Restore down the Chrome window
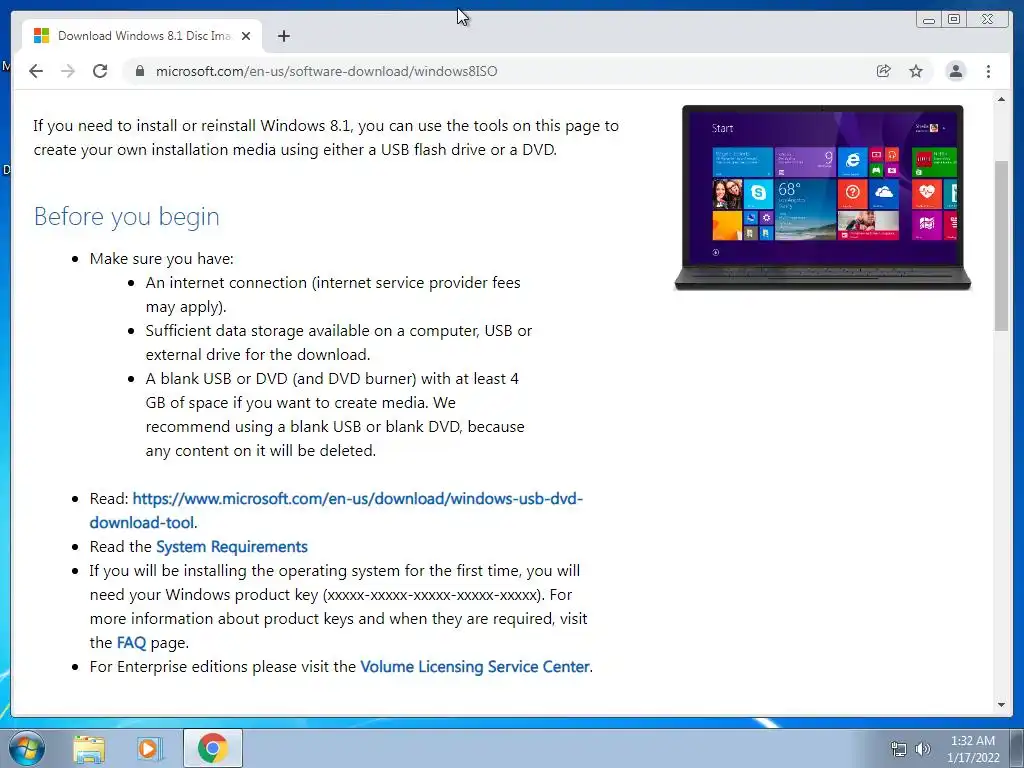Image resolution: width=1024 pixels, height=768 pixels. 954,20
